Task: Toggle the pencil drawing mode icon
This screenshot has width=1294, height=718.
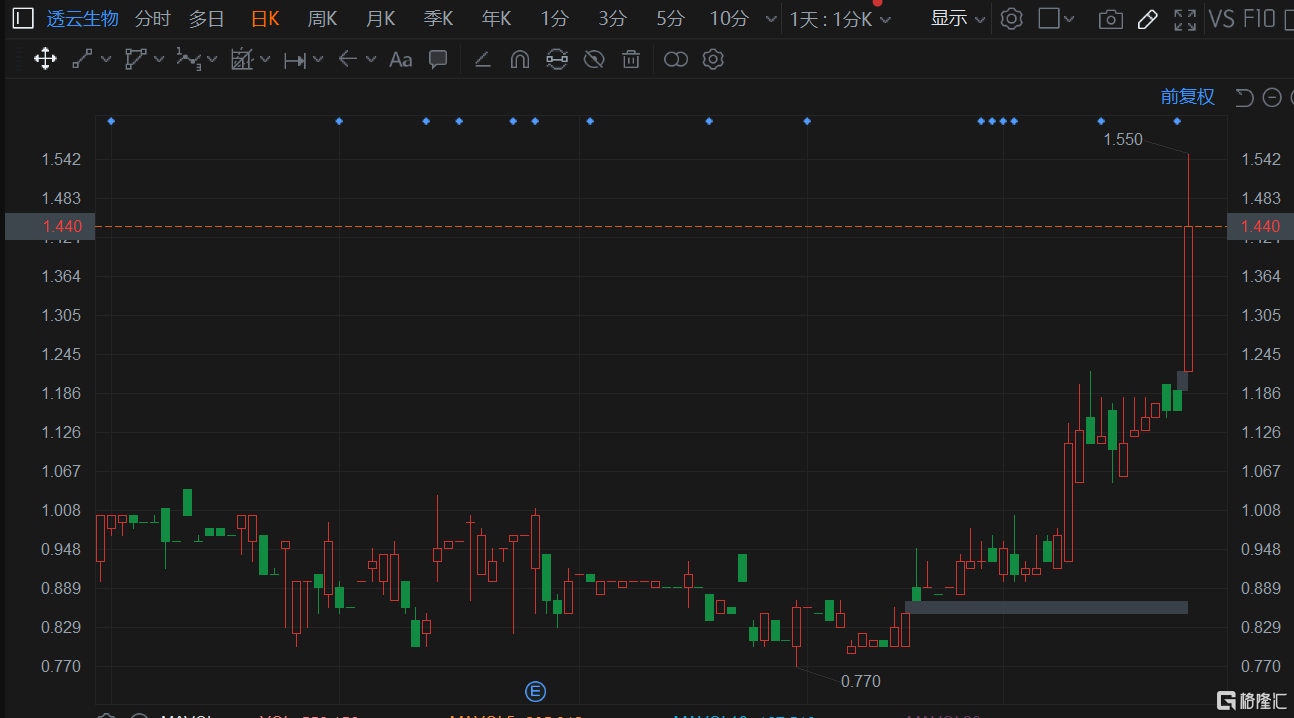Action: [1148, 18]
